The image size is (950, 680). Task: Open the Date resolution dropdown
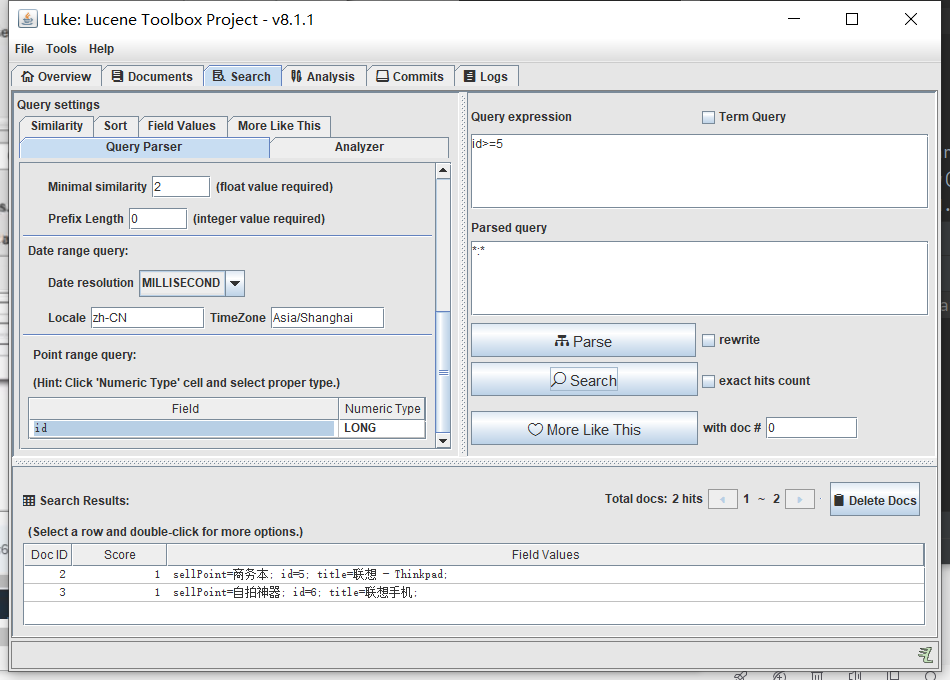click(235, 283)
